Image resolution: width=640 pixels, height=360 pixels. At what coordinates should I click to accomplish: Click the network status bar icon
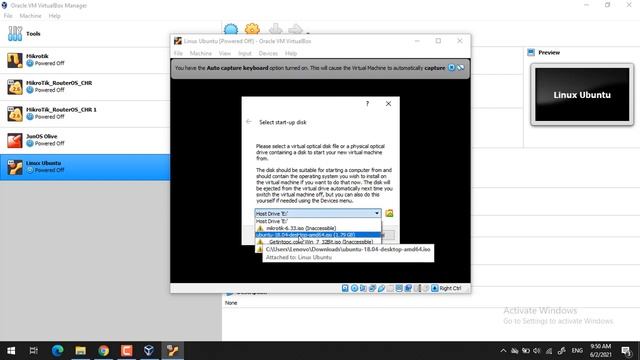(x=373, y=288)
